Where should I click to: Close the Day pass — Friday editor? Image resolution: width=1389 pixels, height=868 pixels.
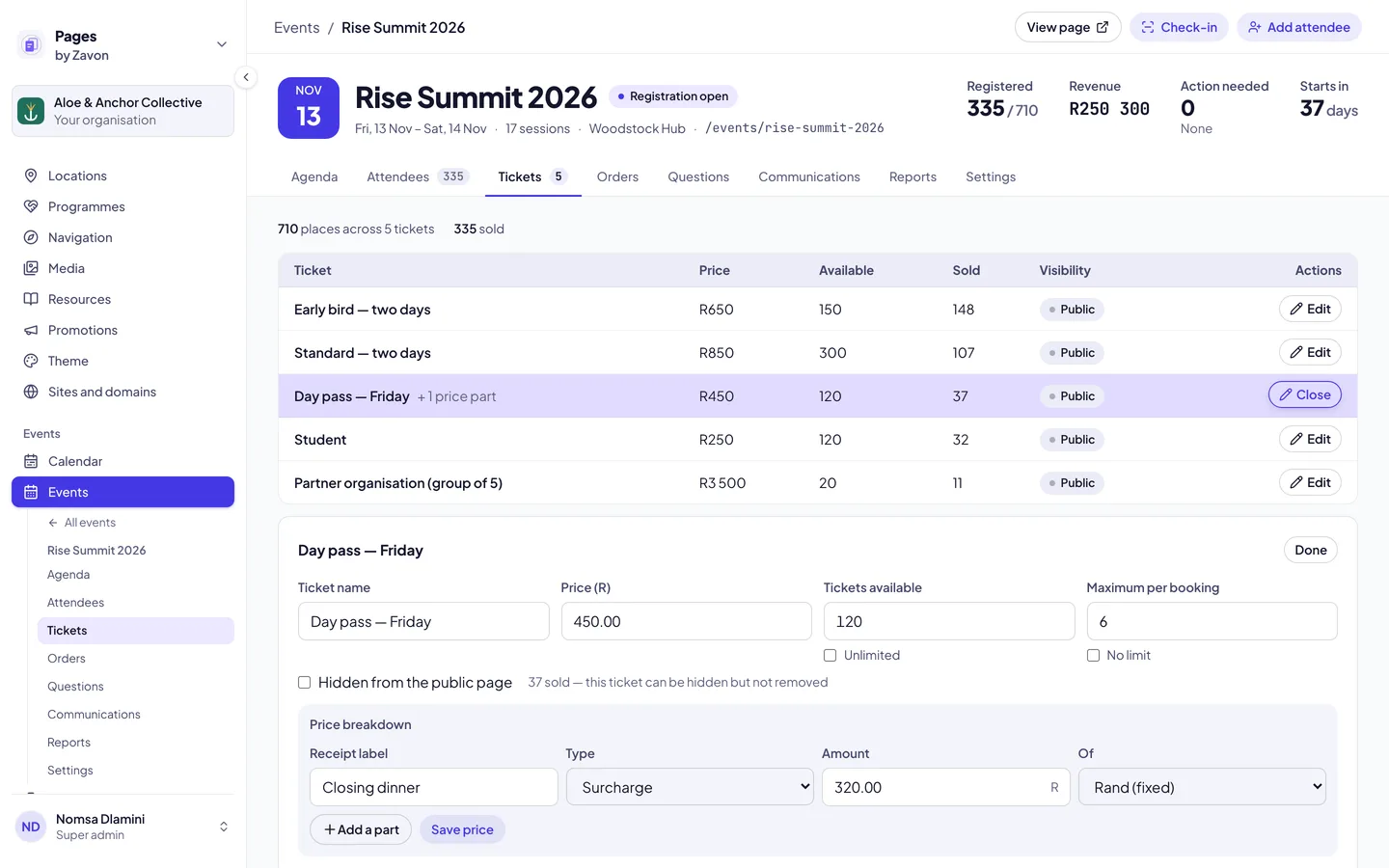(1305, 394)
